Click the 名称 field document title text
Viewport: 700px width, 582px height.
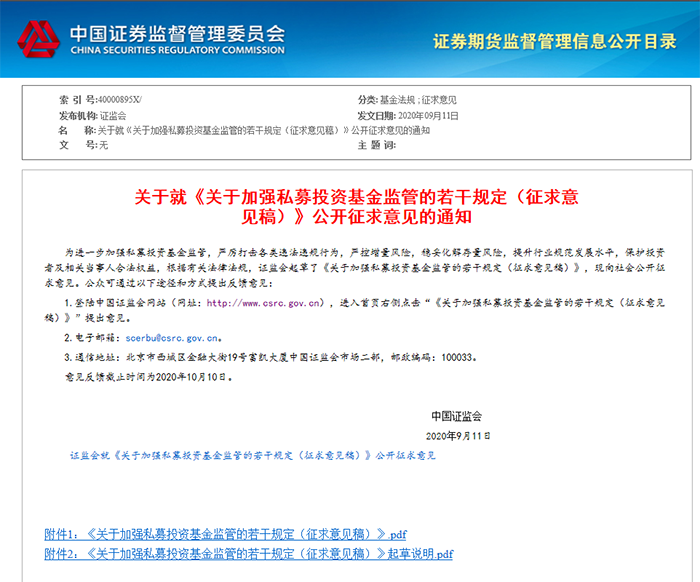[263, 130]
